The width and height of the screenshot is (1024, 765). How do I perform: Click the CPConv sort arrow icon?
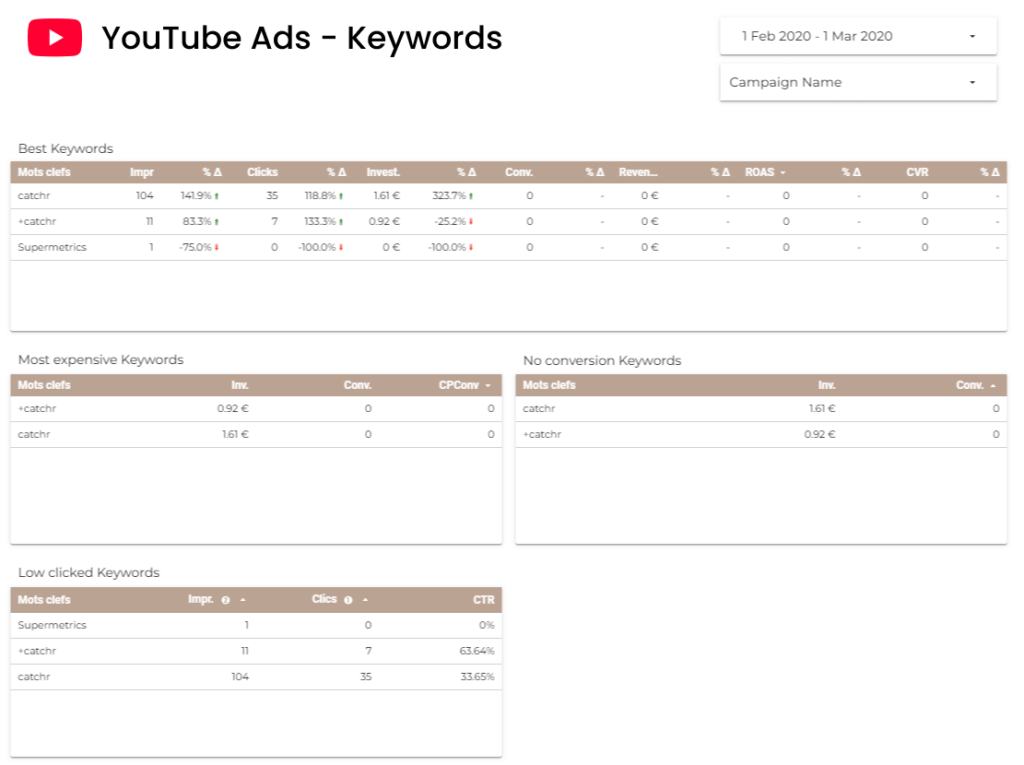point(488,385)
